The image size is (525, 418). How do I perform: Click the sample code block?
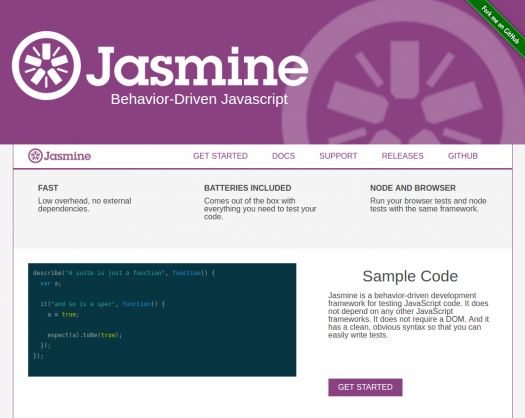tap(162, 320)
